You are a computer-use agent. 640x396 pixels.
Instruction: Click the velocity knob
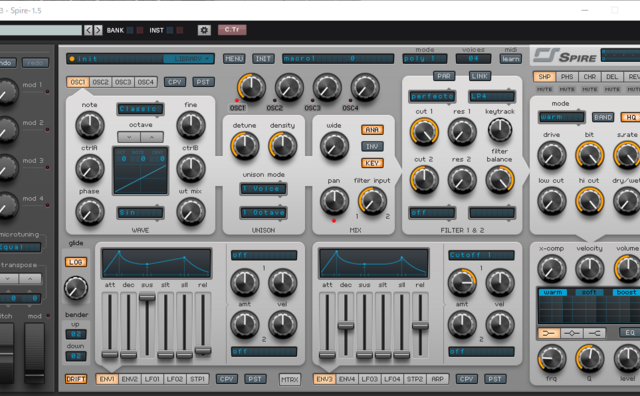click(x=589, y=269)
